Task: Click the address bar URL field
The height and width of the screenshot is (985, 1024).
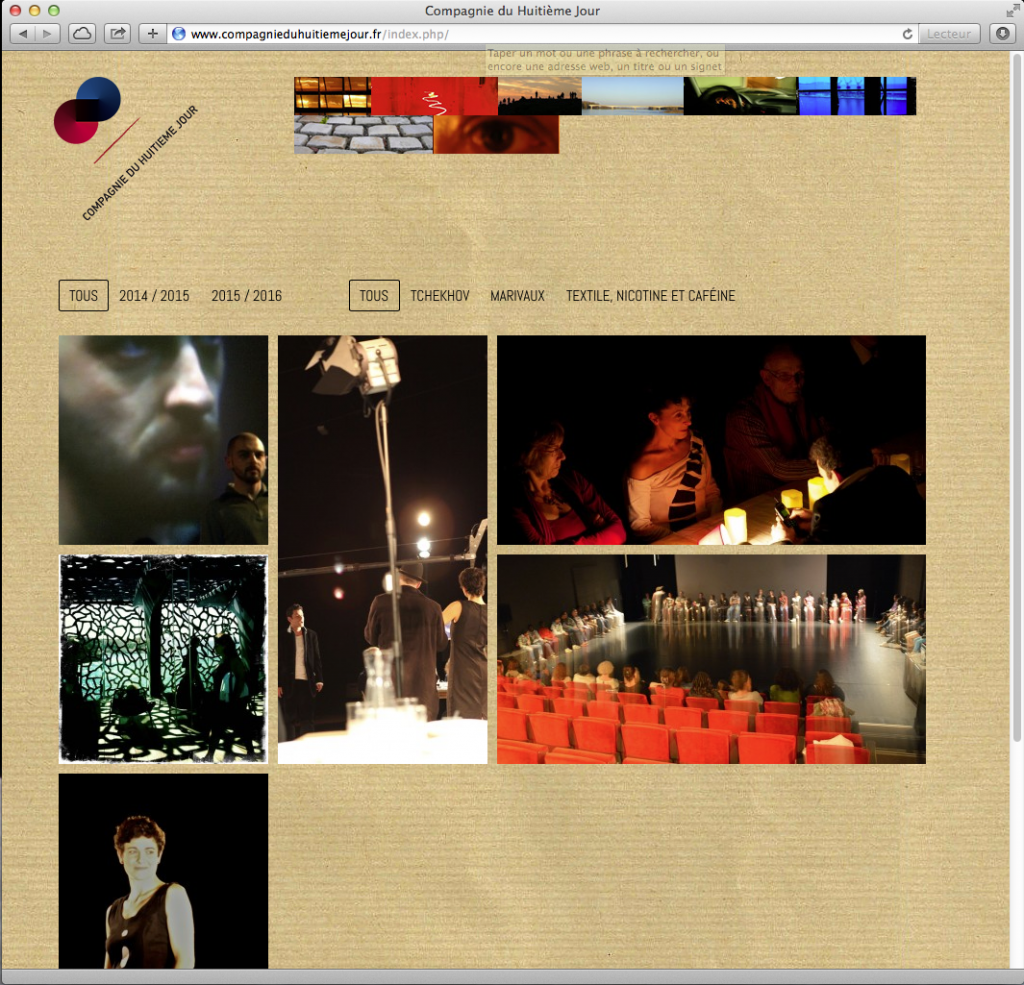Action: pos(540,34)
